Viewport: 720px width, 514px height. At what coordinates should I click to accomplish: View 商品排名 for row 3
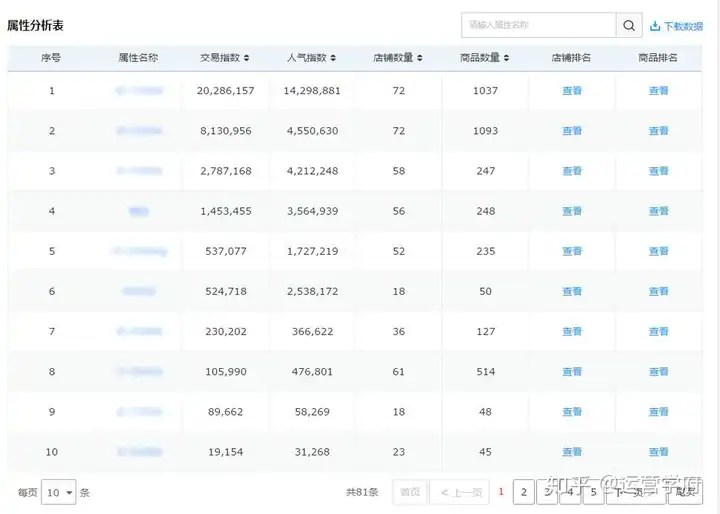click(x=658, y=171)
